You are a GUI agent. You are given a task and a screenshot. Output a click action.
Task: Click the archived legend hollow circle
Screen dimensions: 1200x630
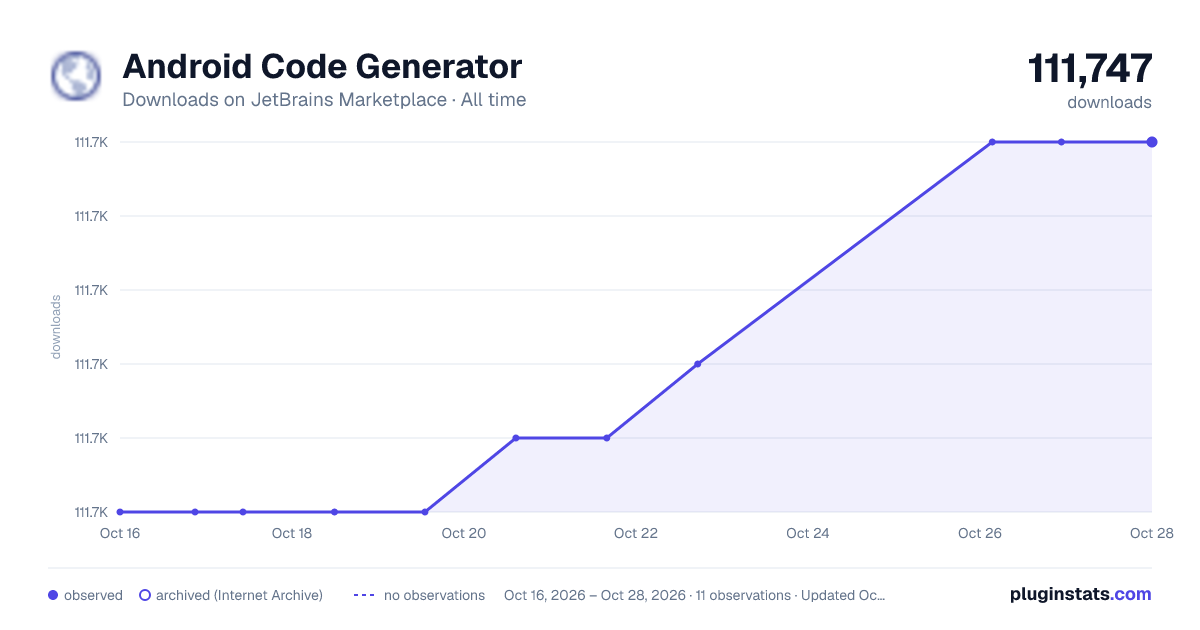click(x=145, y=595)
